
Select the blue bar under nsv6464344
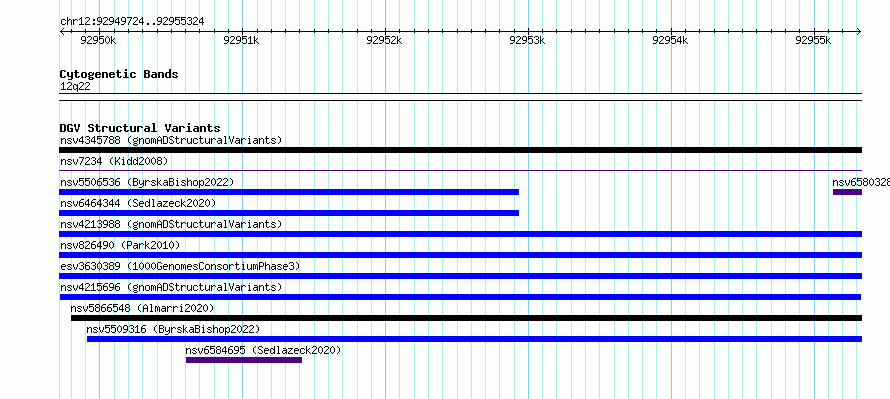coord(289,213)
